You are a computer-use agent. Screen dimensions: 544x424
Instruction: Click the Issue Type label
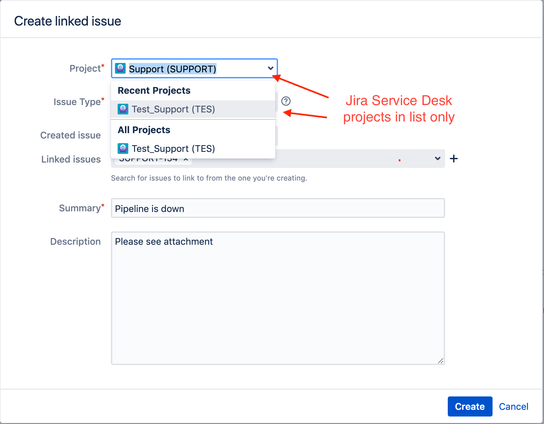coord(77,102)
